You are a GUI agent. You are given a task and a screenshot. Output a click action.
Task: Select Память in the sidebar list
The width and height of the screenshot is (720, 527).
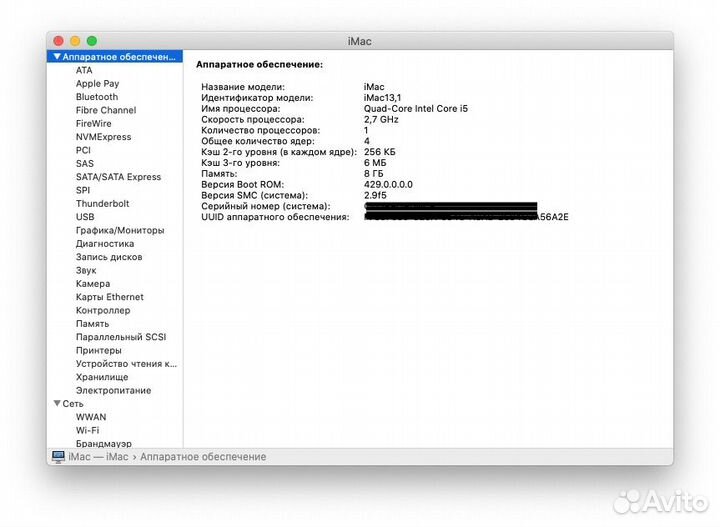[92, 324]
